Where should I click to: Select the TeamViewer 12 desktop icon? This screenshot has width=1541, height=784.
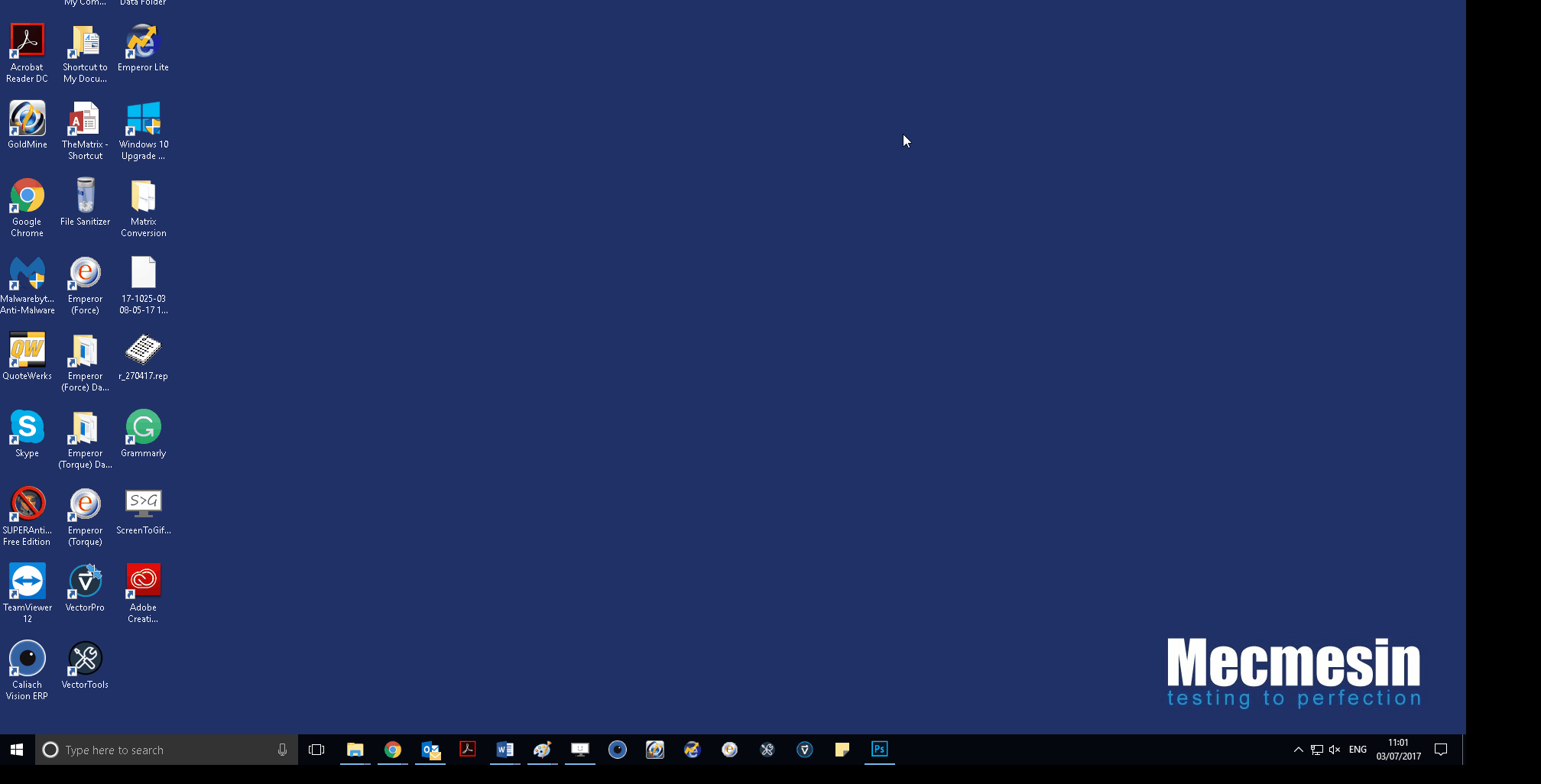tap(28, 593)
